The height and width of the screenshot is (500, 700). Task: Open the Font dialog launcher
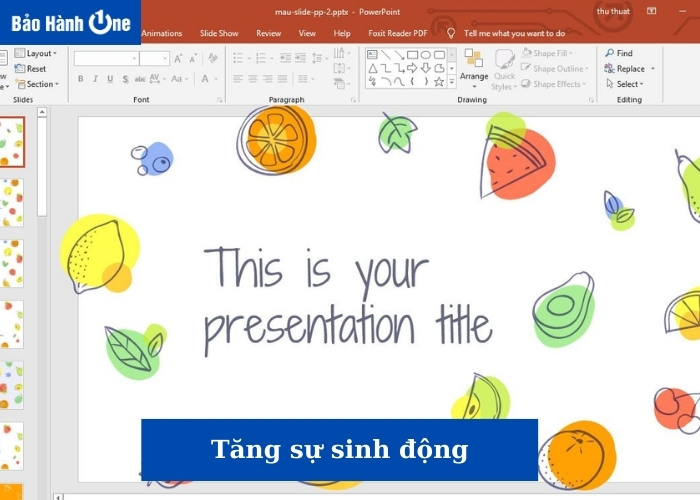(220, 100)
